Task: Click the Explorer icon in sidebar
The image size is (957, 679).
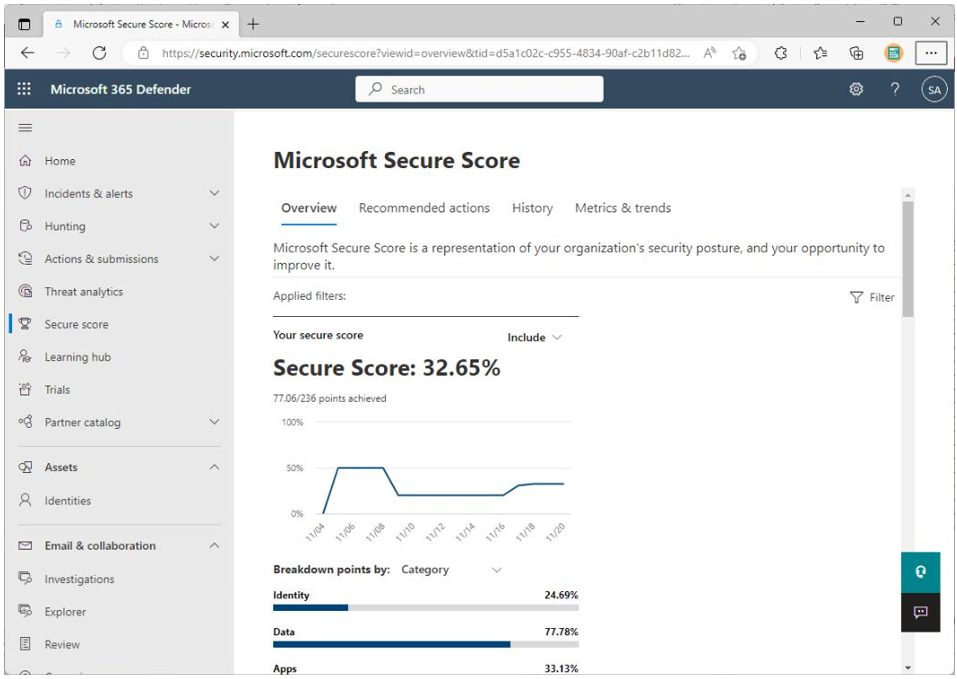Action: [25, 611]
